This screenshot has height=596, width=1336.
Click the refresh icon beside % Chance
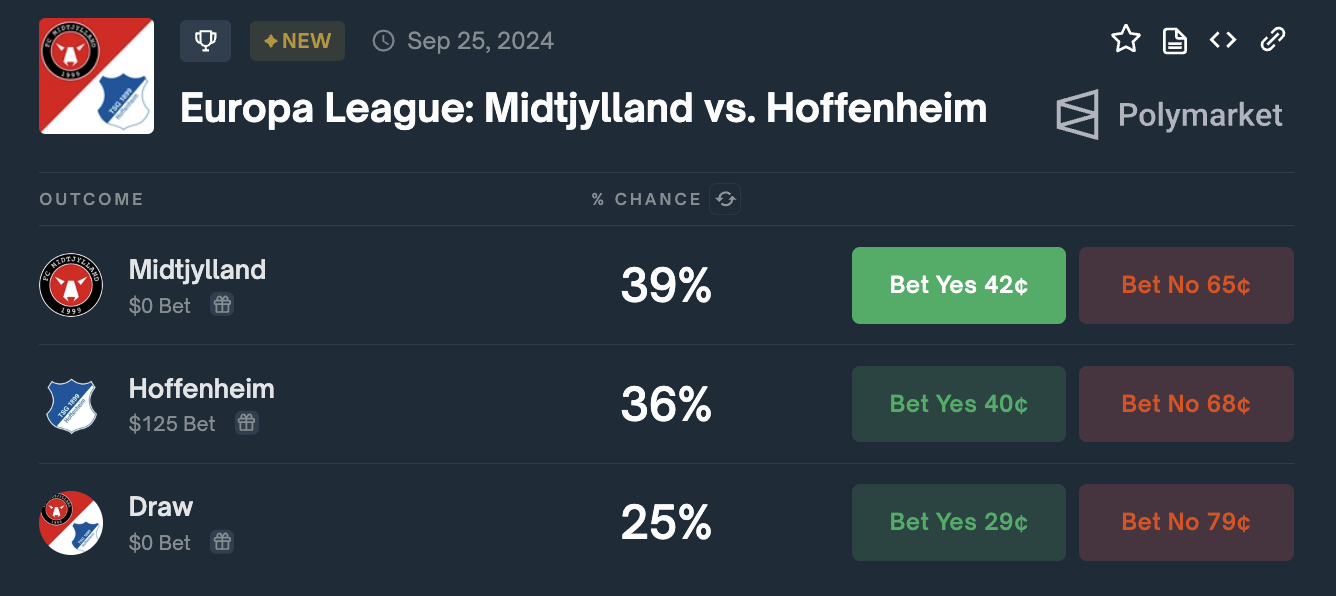(x=725, y=199)
